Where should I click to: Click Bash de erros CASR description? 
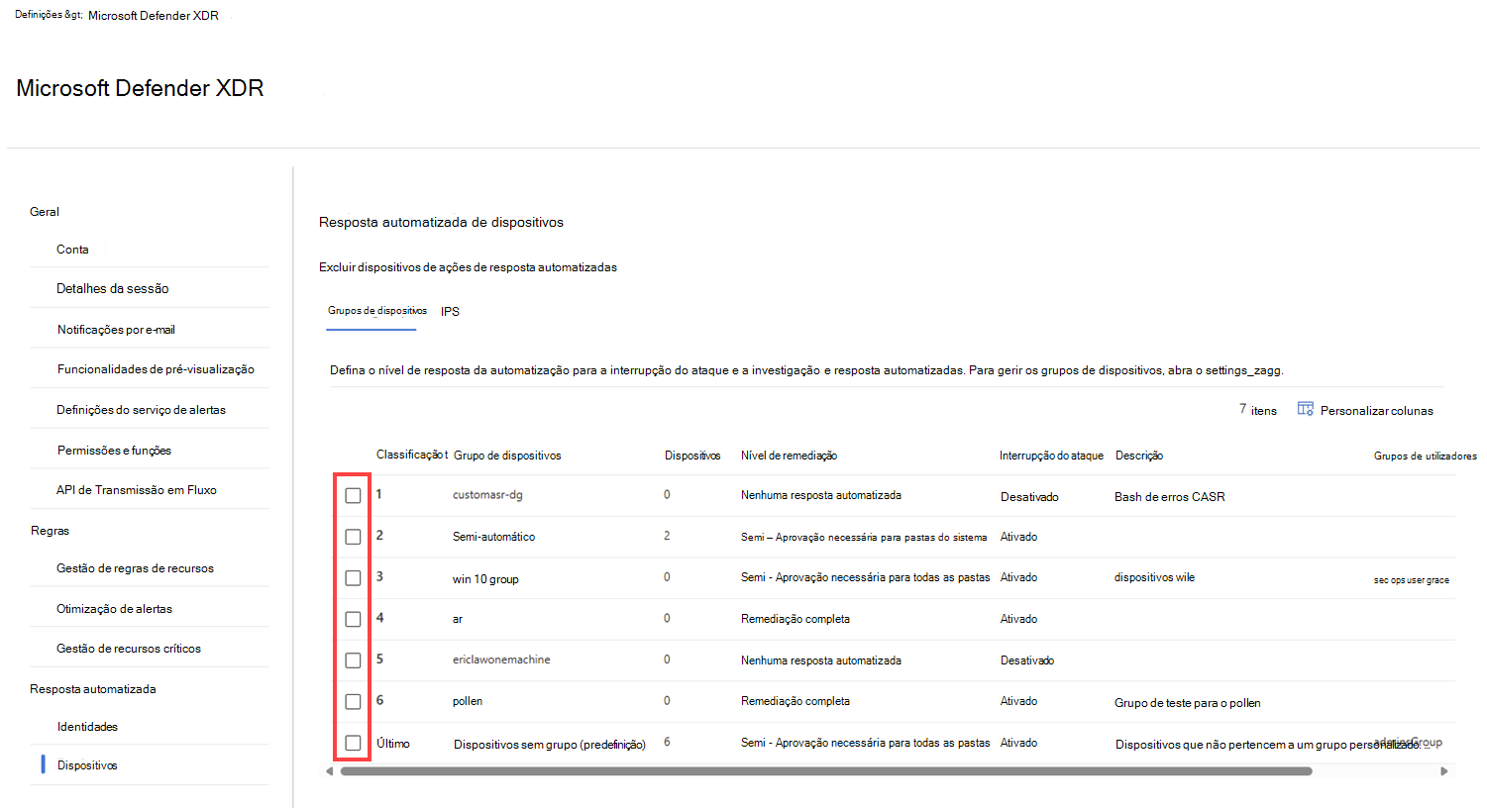click(x=1170, y=497)
